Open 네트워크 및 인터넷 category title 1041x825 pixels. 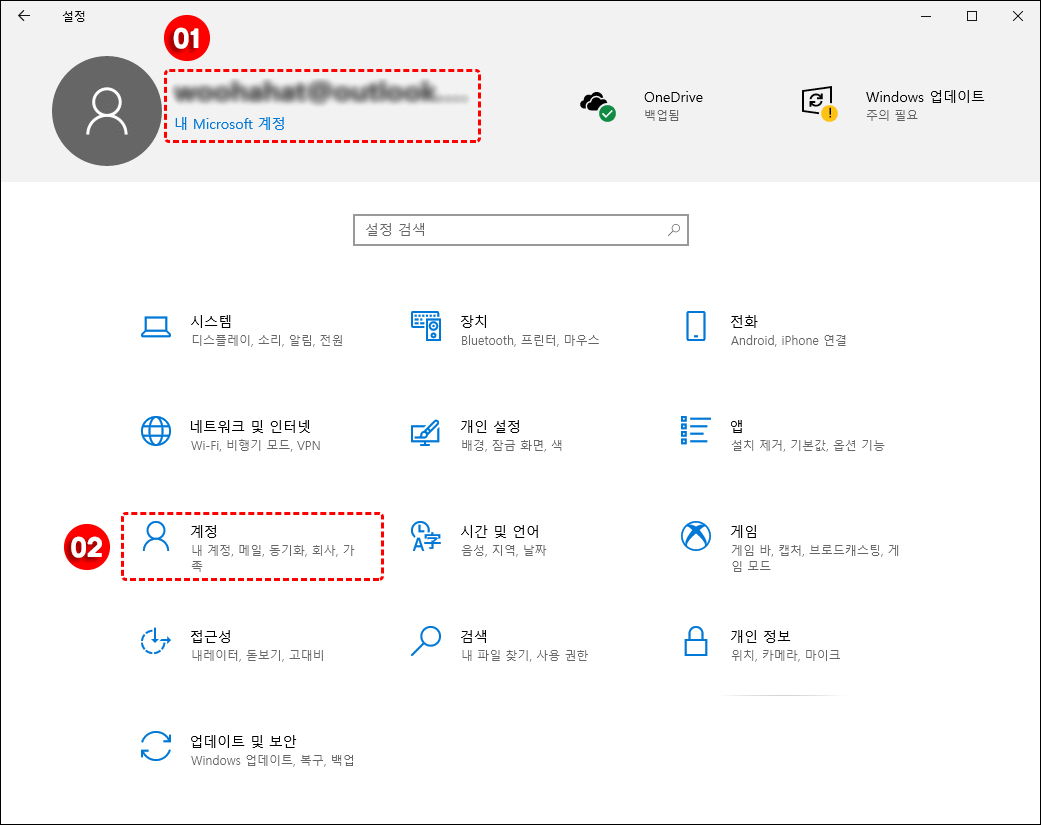pos(250,426)
